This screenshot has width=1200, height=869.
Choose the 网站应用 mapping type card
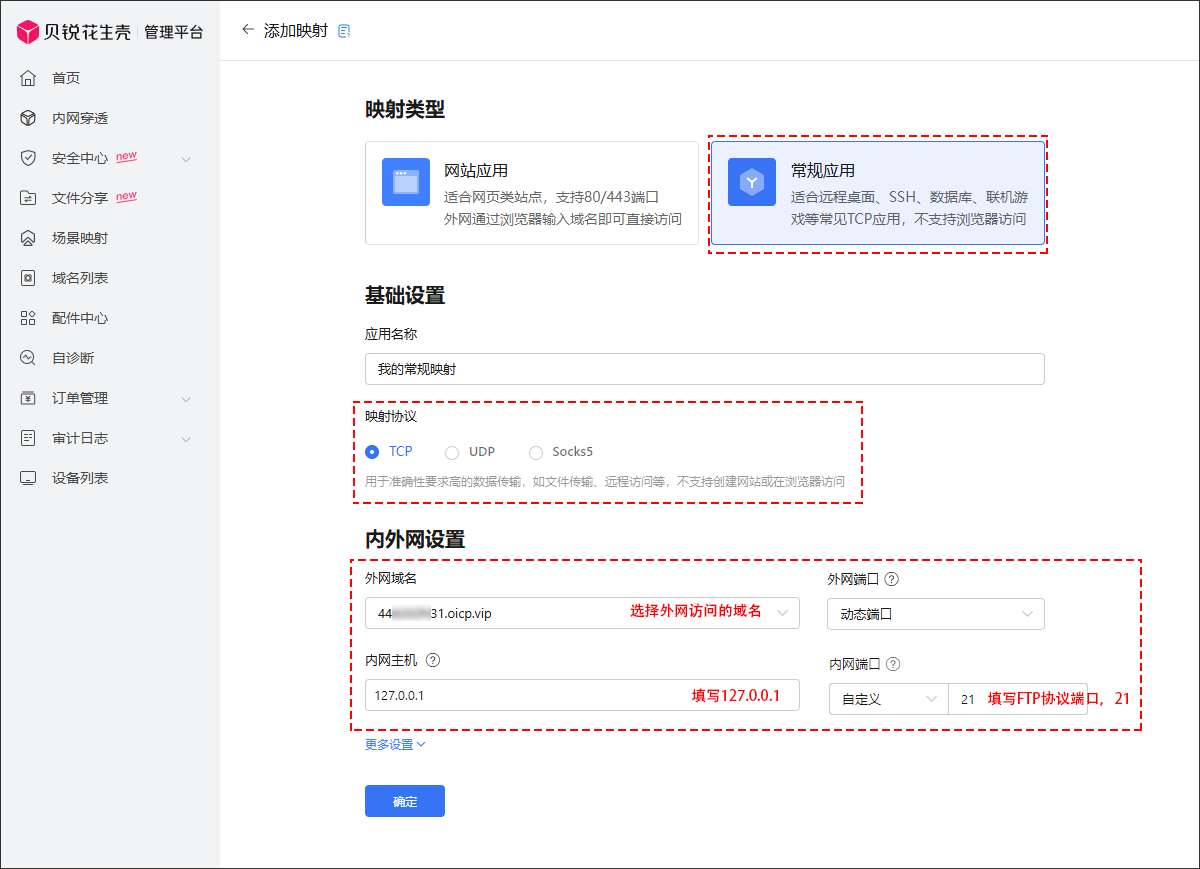[532, 193]
